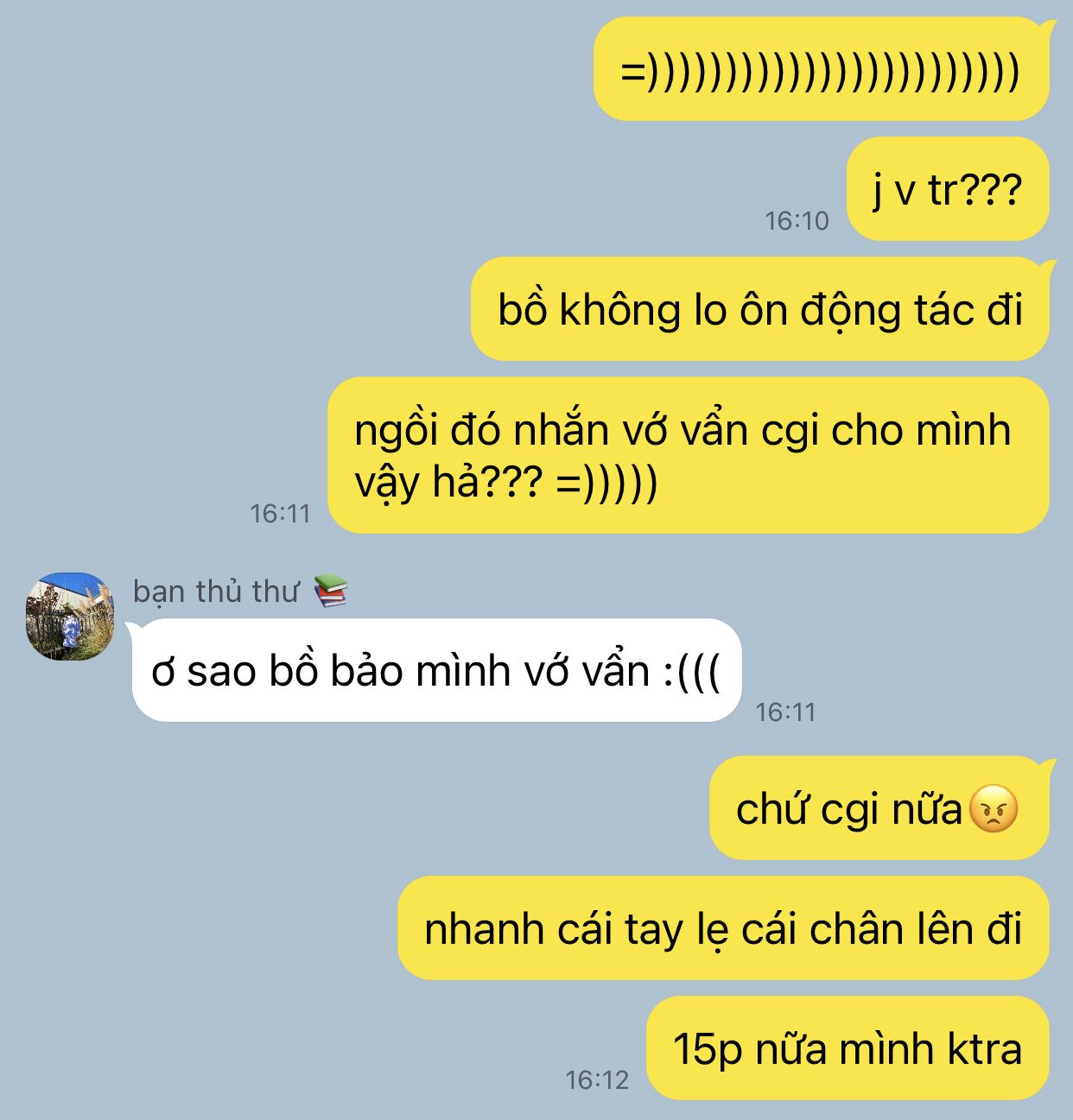Tap the ':(((' sad emoticon in white bubble
Viewport: 1073px width, 1120px height.
point(691,672)
